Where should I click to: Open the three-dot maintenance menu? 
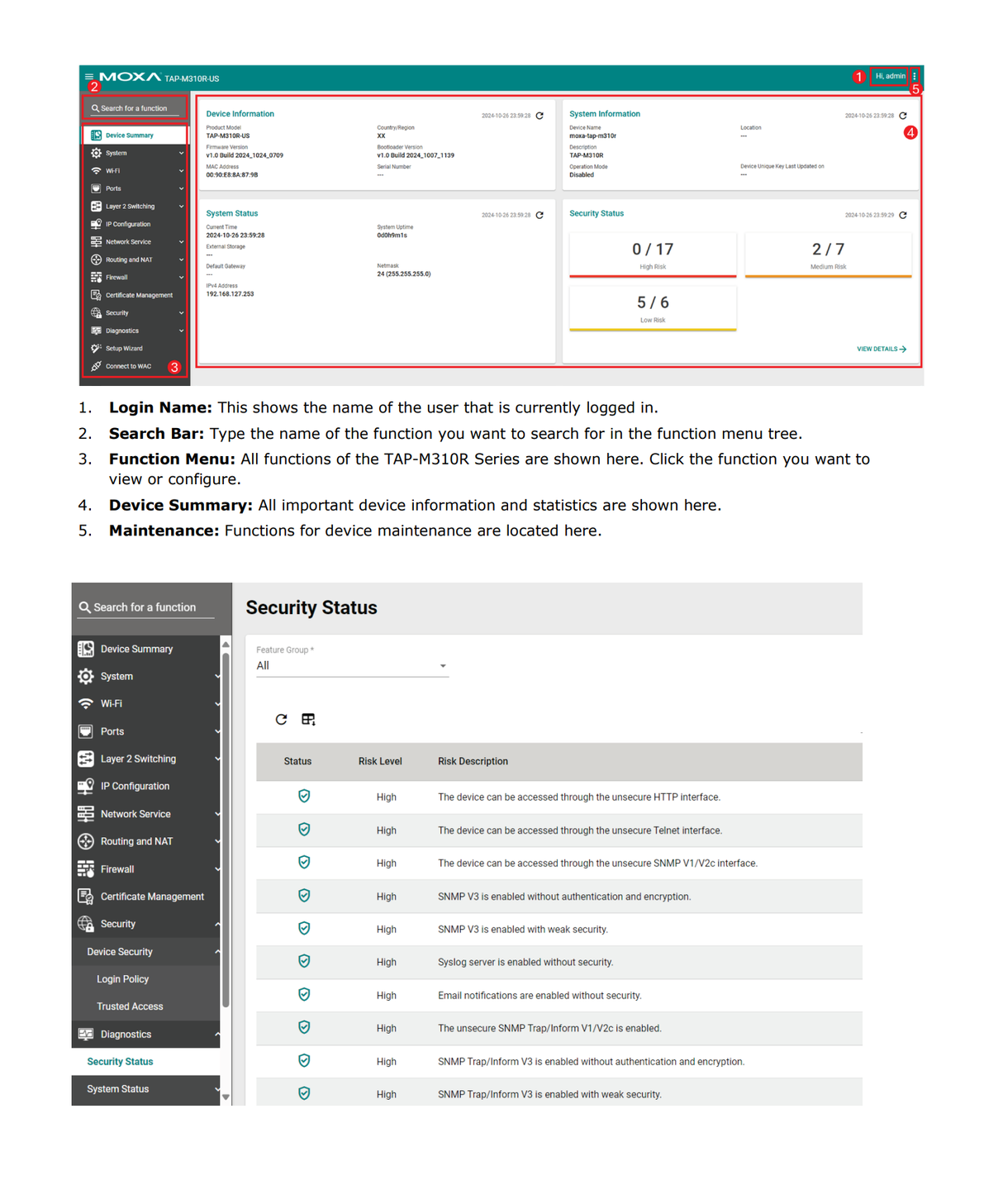[x=915, y=76]
